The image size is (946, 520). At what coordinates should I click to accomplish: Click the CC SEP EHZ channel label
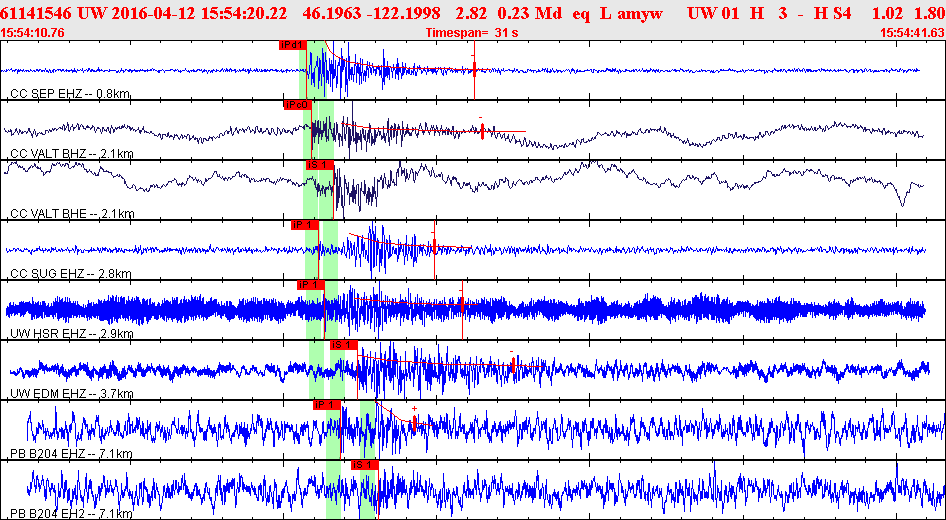click(x=70, y=94)
